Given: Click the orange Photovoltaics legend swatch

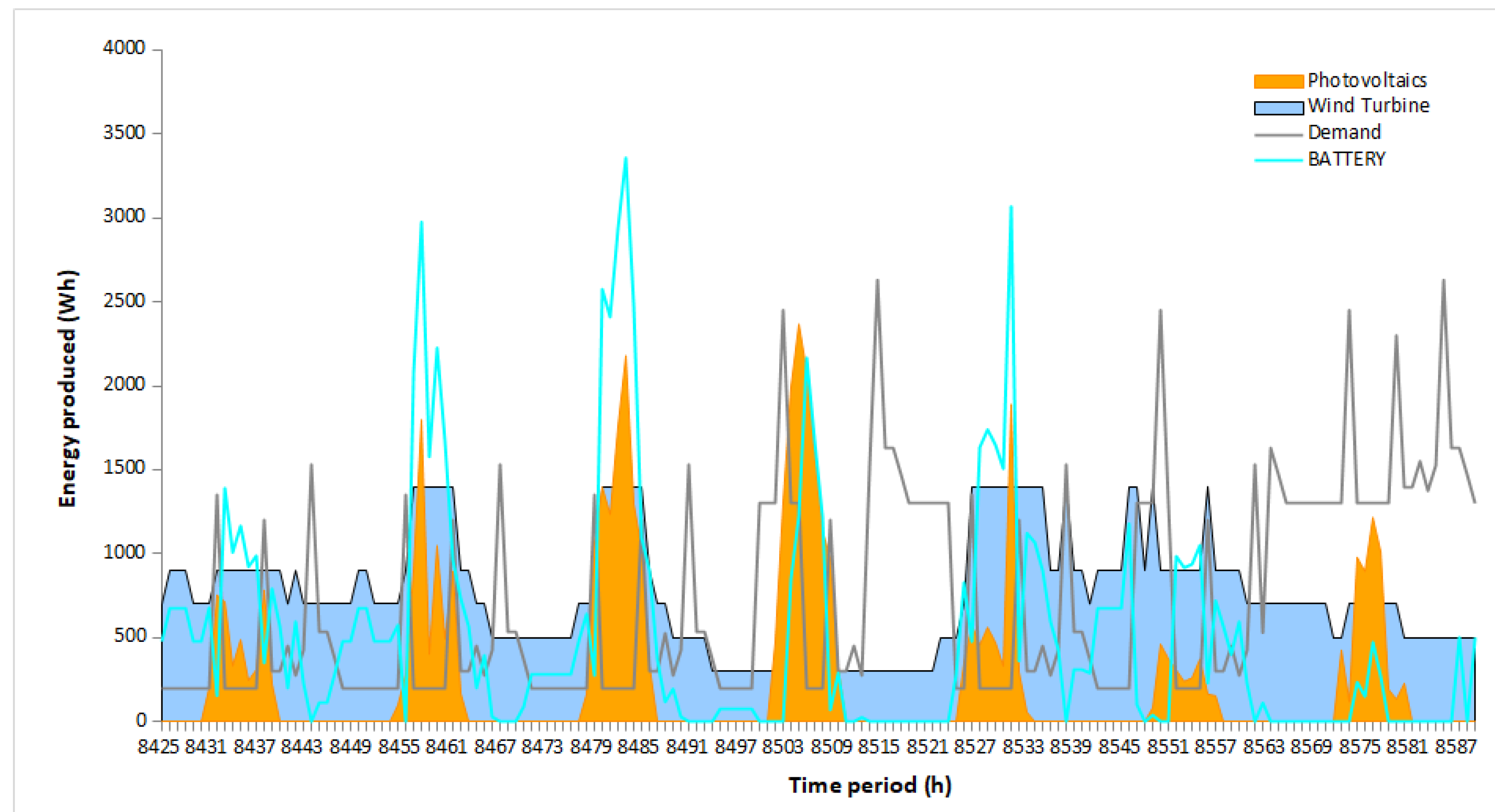Looking at the screenshot, I should [x=1279, y=81].
